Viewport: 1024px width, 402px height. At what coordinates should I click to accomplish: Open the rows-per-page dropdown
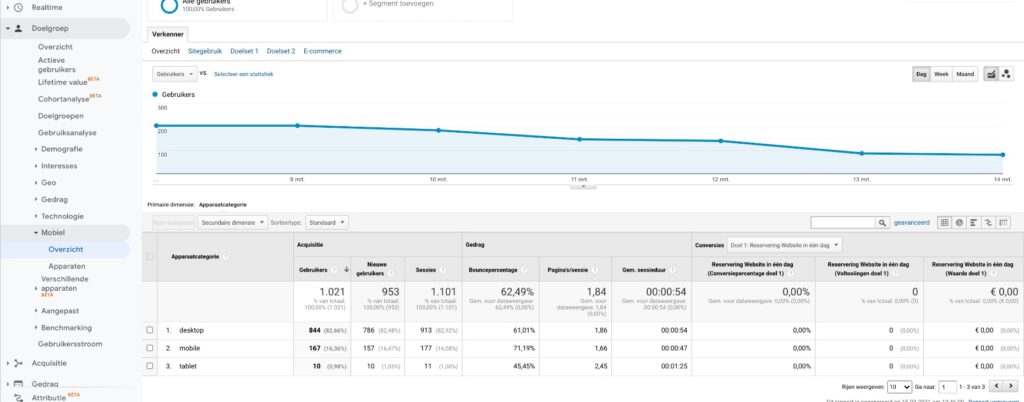pos(900,387)
